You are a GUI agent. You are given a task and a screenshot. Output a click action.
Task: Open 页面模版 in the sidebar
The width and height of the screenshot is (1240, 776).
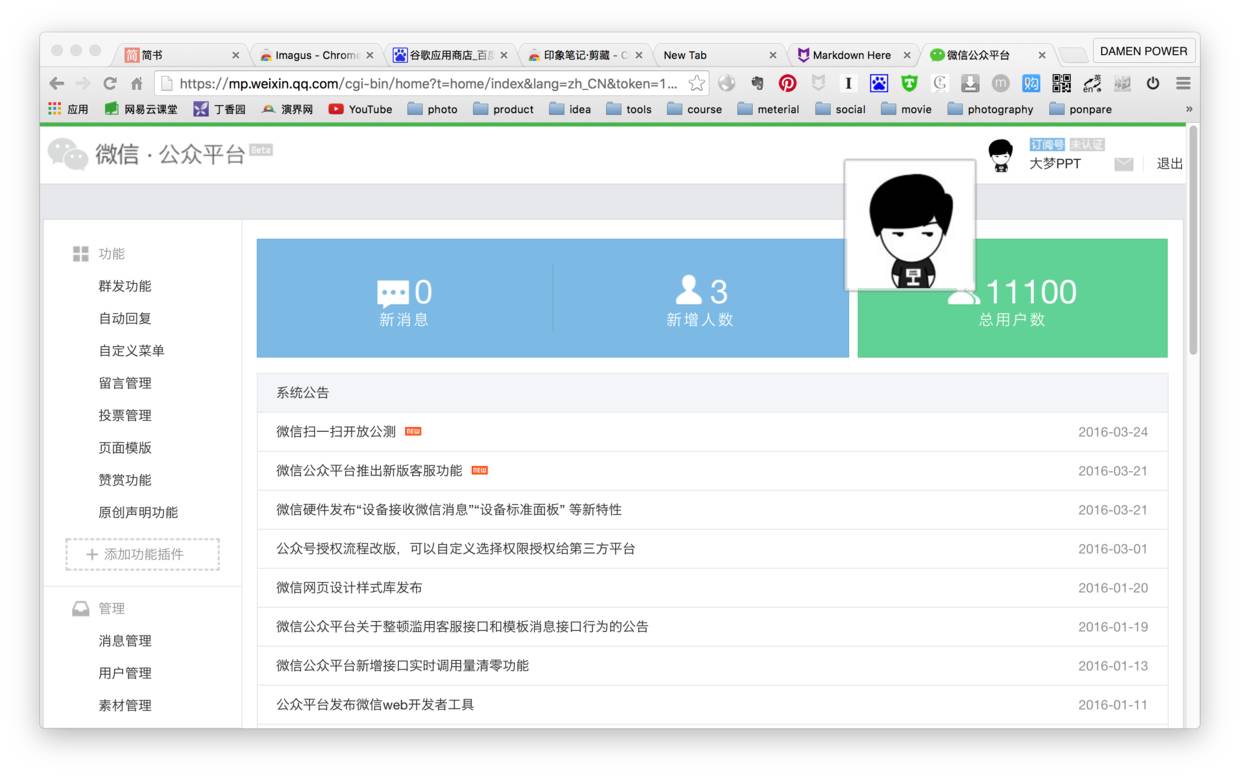coord(125,448)
